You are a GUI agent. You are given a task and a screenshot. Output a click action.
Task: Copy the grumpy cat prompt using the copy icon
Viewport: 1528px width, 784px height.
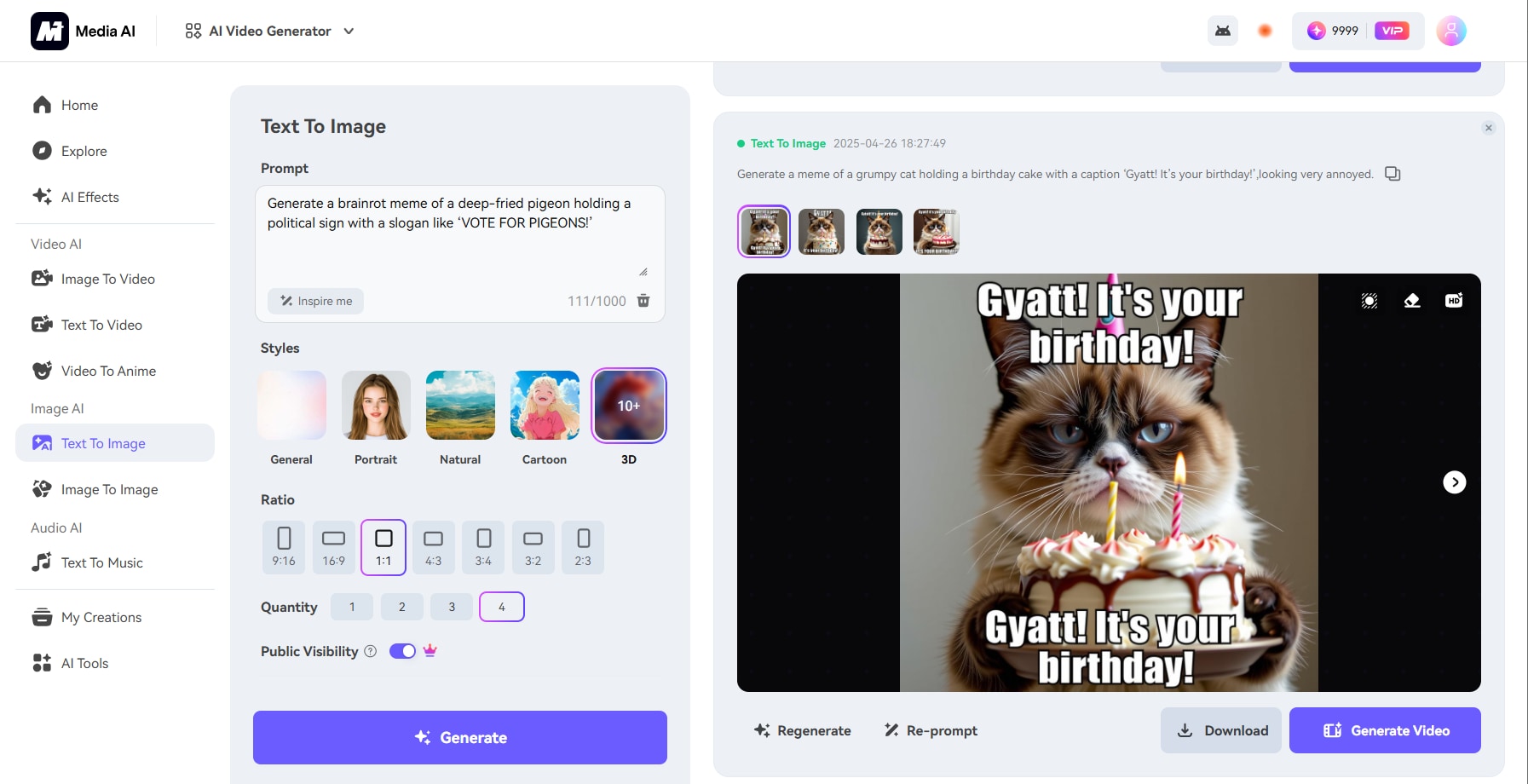point(1392,174)
